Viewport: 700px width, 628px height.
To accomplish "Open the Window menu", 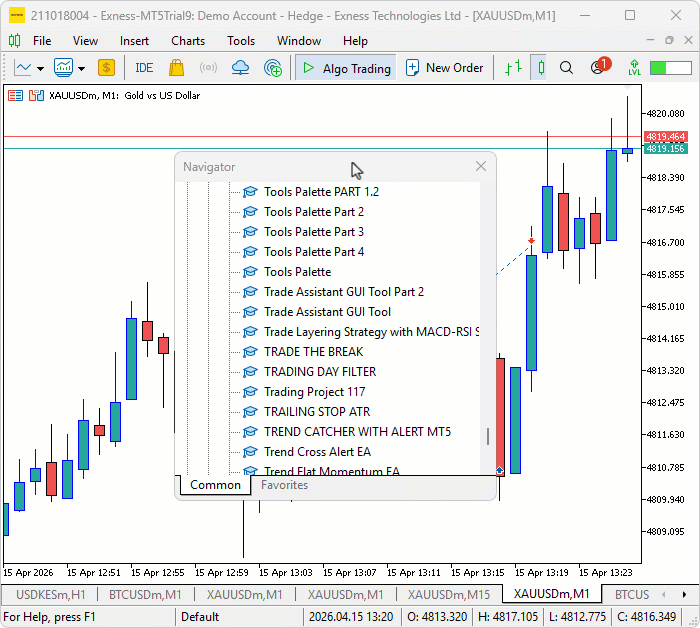I will coord(299,41).
